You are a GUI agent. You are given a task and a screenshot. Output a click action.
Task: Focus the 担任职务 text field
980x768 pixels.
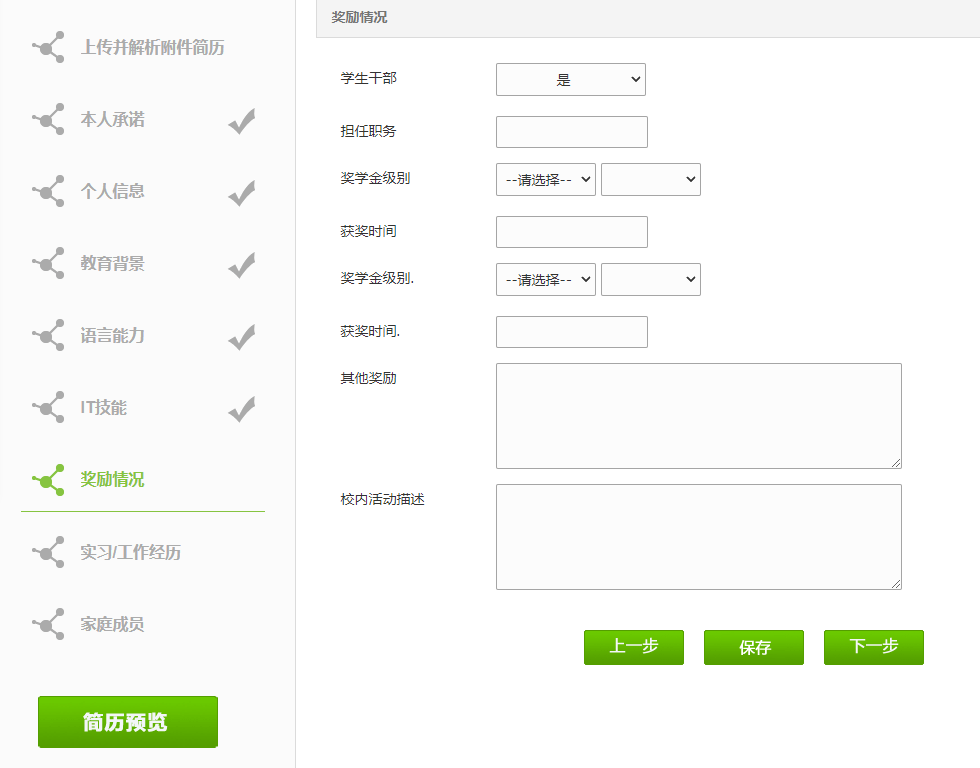click(x=571, y=132)
